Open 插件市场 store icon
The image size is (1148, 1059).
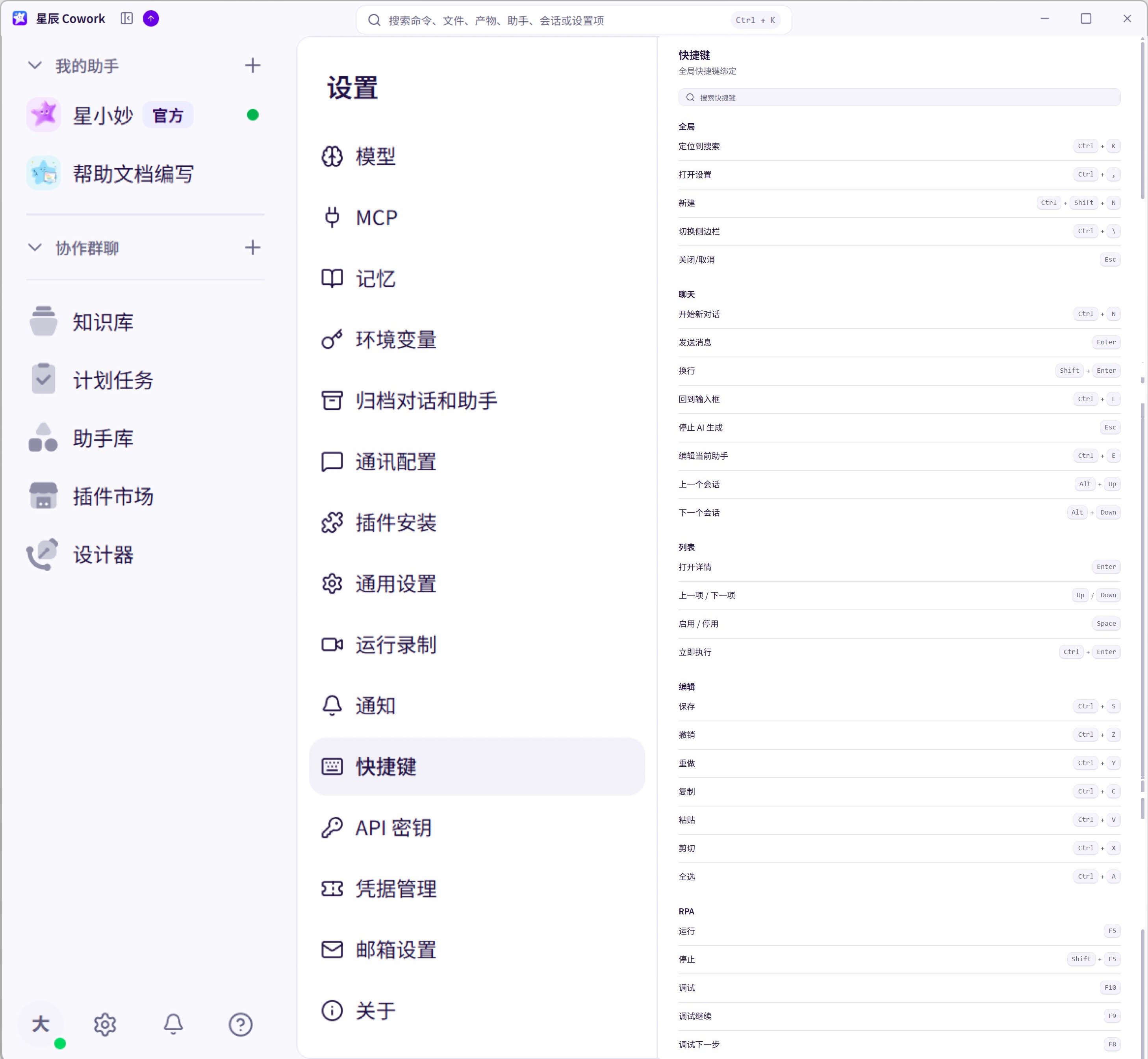pyautogui.click(x=44, y=496)
